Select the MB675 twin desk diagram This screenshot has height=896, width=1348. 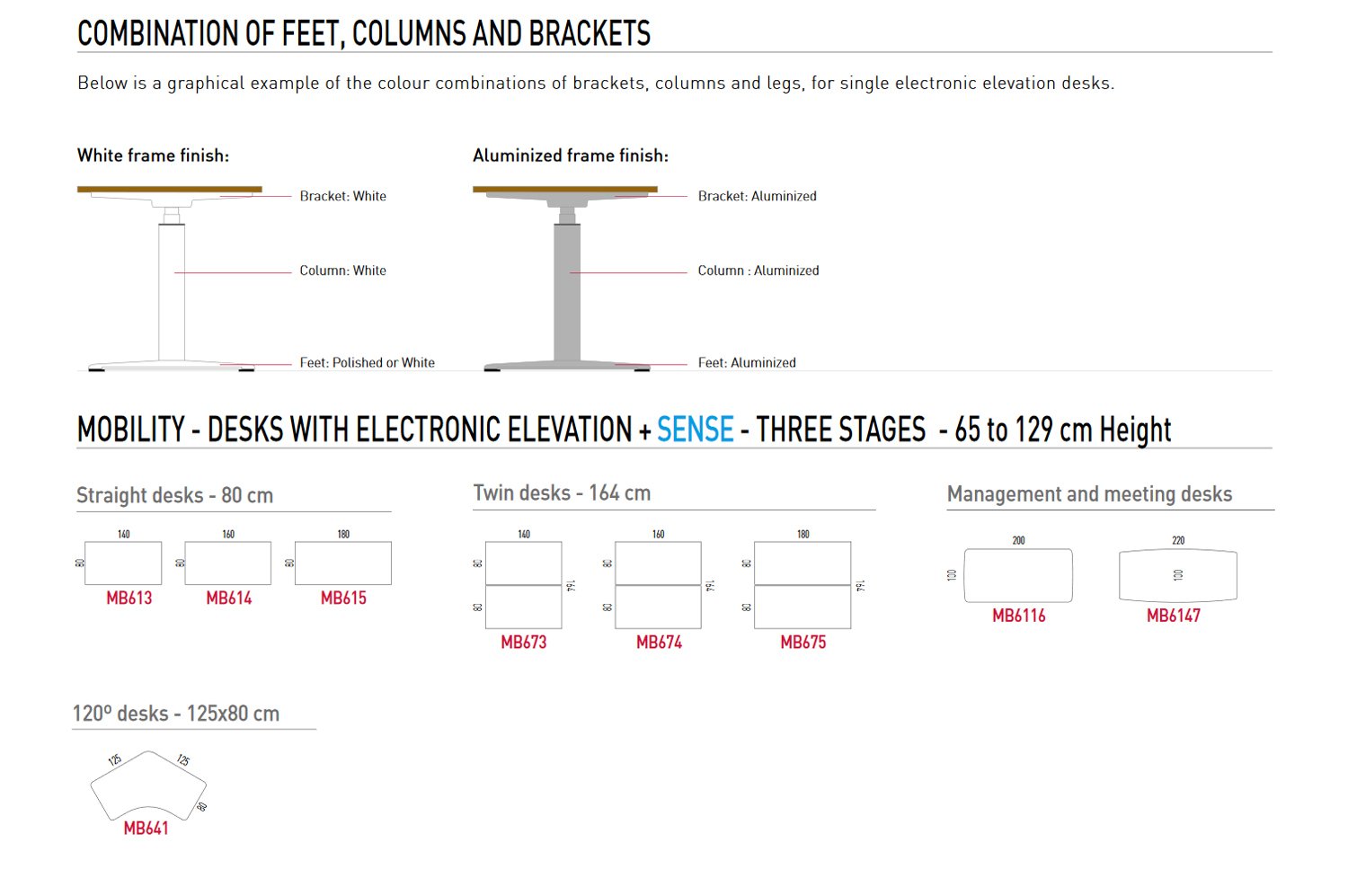[803, 585]
